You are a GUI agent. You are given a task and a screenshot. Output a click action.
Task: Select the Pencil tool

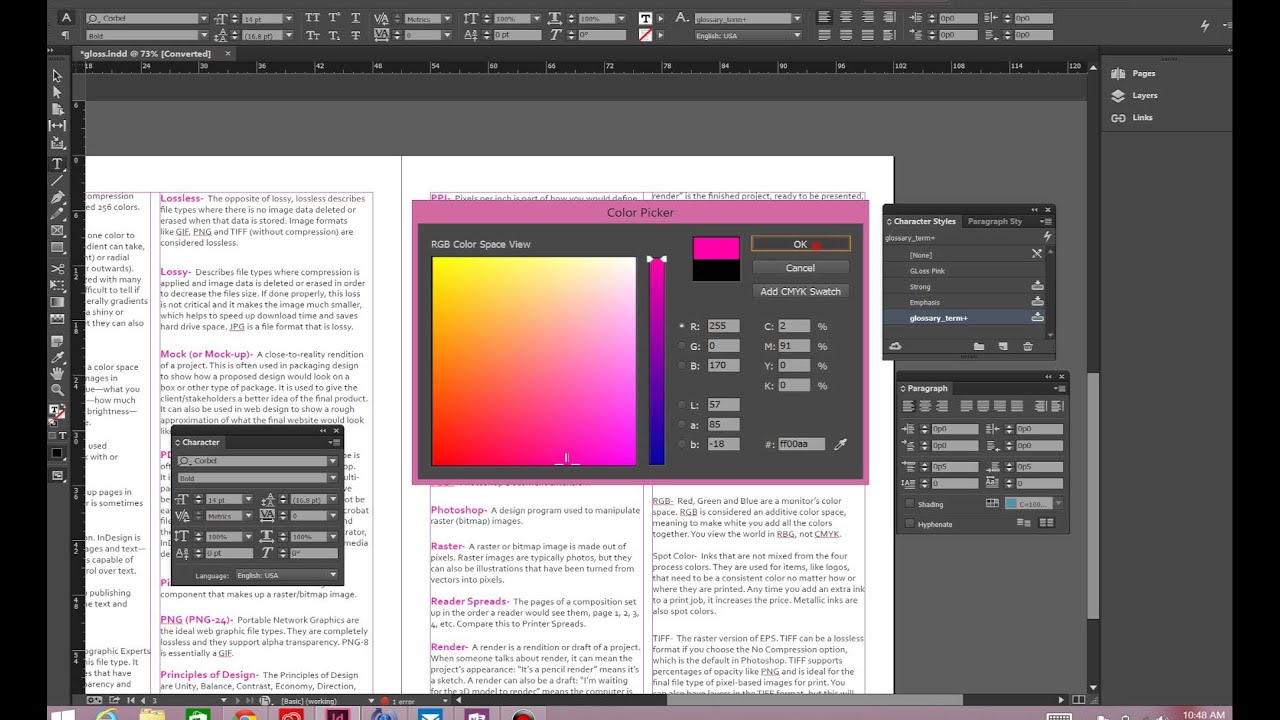[x=57, y=214]
